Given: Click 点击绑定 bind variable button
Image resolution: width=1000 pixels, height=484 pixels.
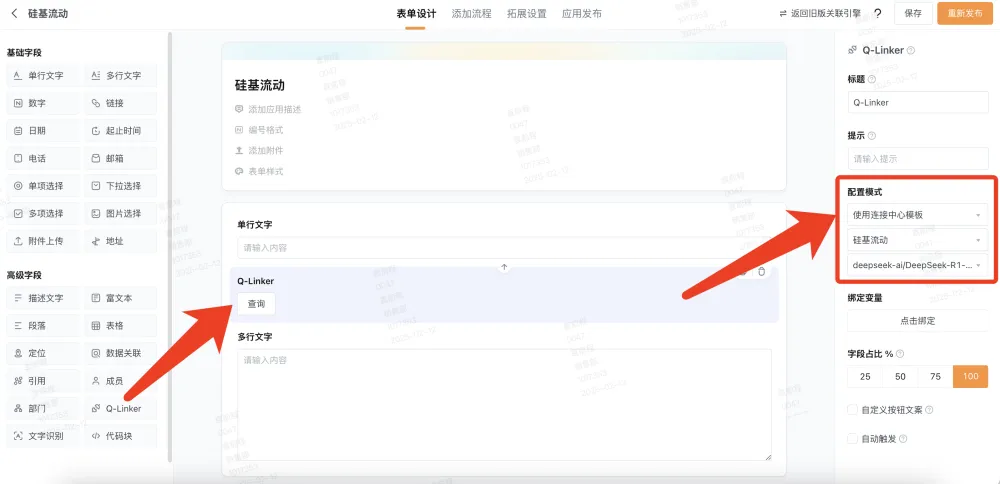Looking at the screenshot, I should coord(918,321).
